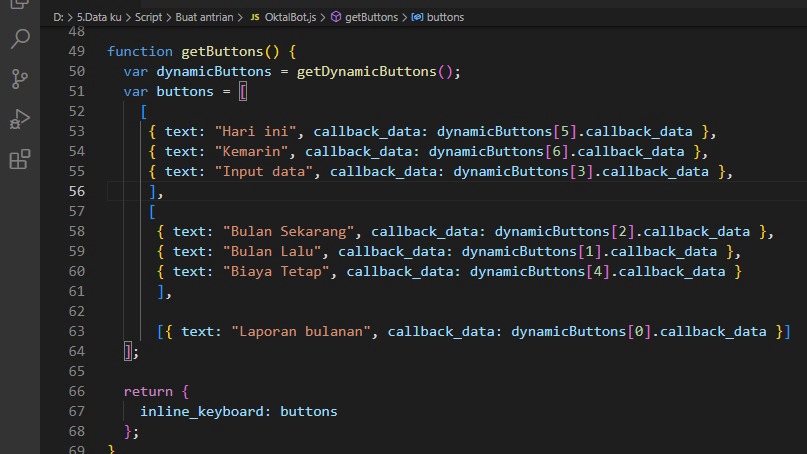Open the Run and Debug view
The image size is (807, 454).
point(20,119)
